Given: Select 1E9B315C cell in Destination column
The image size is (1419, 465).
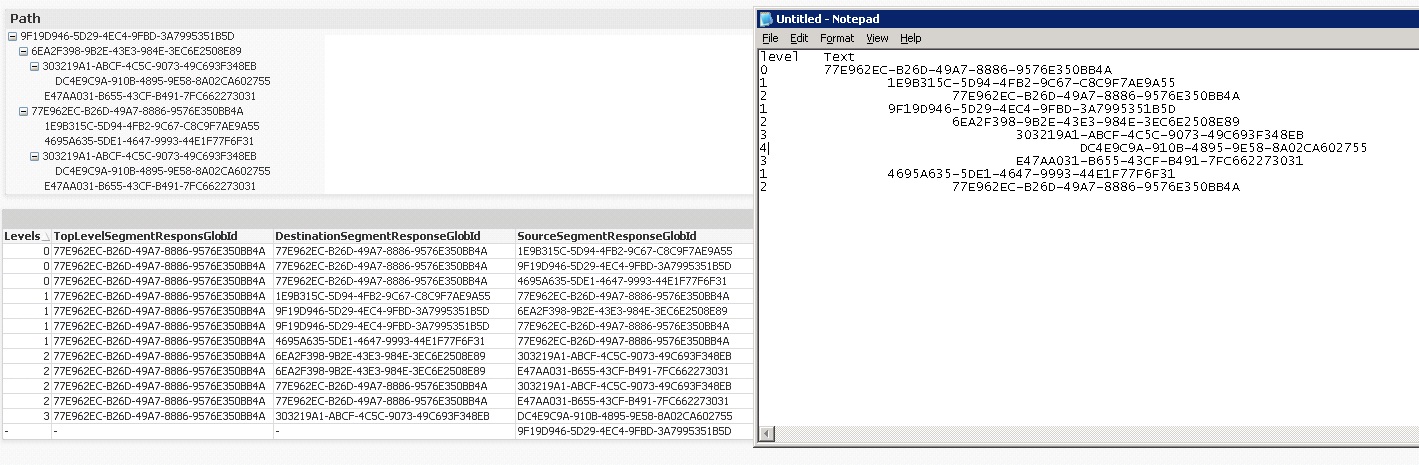Looking at the screenshot, I should point(394,296).
